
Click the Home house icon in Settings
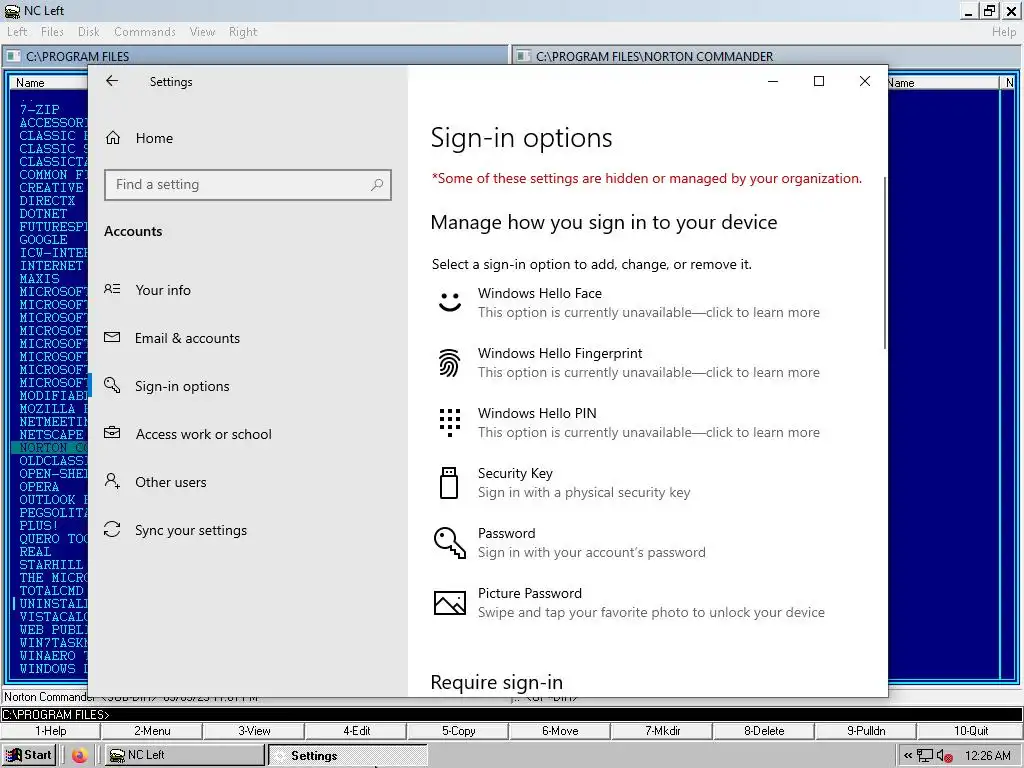[x=113, y=138]
